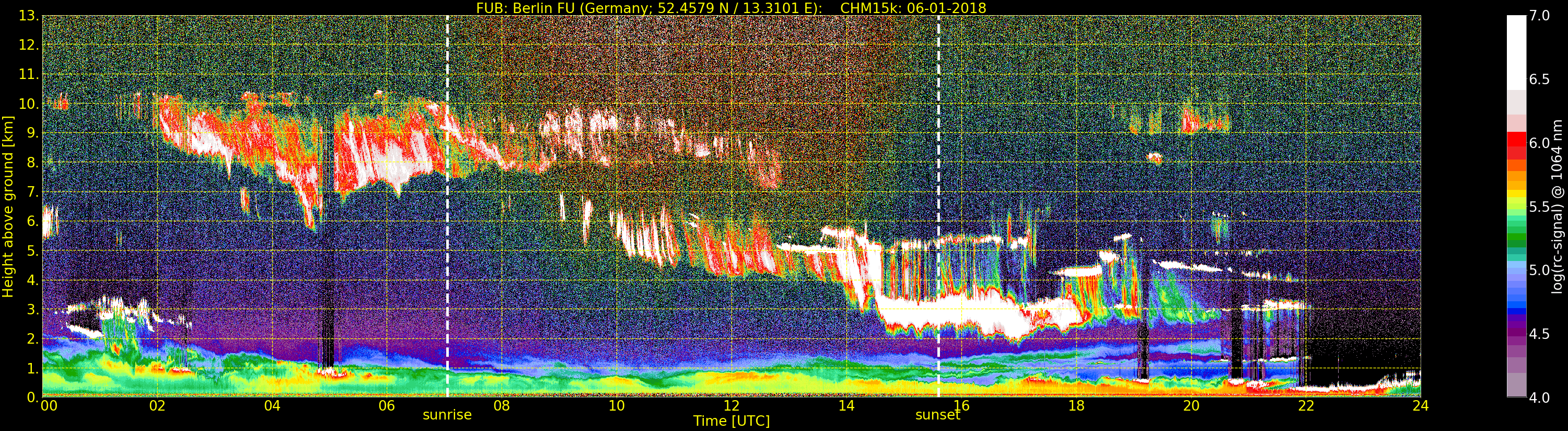Click the "1." height axis tick label
Image resolution: width=1568 pixels, height=431 pixels.
tap(33, 368)
